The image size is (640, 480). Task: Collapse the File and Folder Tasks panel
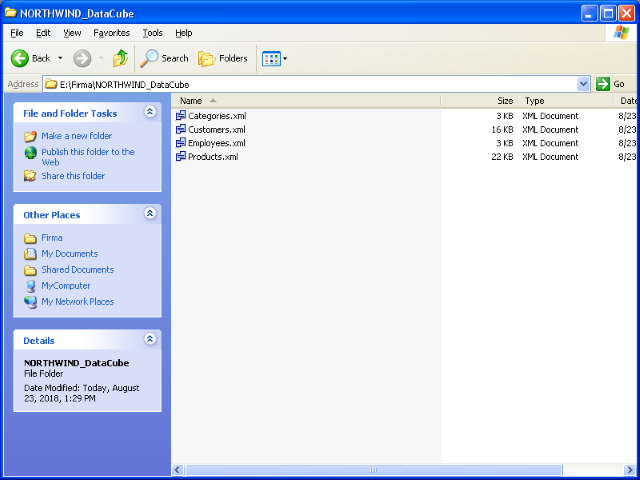pos(150,112)
